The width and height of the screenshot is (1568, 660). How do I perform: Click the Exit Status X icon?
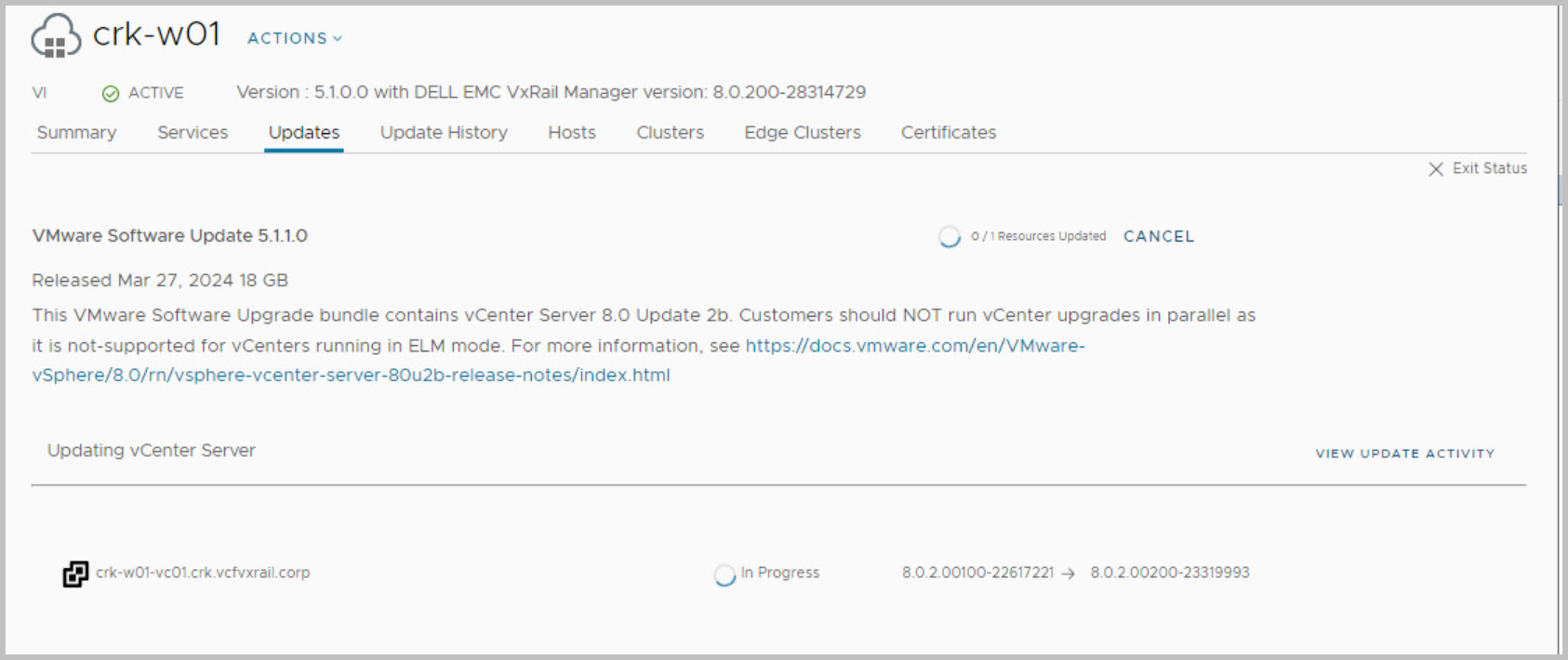[1436, 169]
